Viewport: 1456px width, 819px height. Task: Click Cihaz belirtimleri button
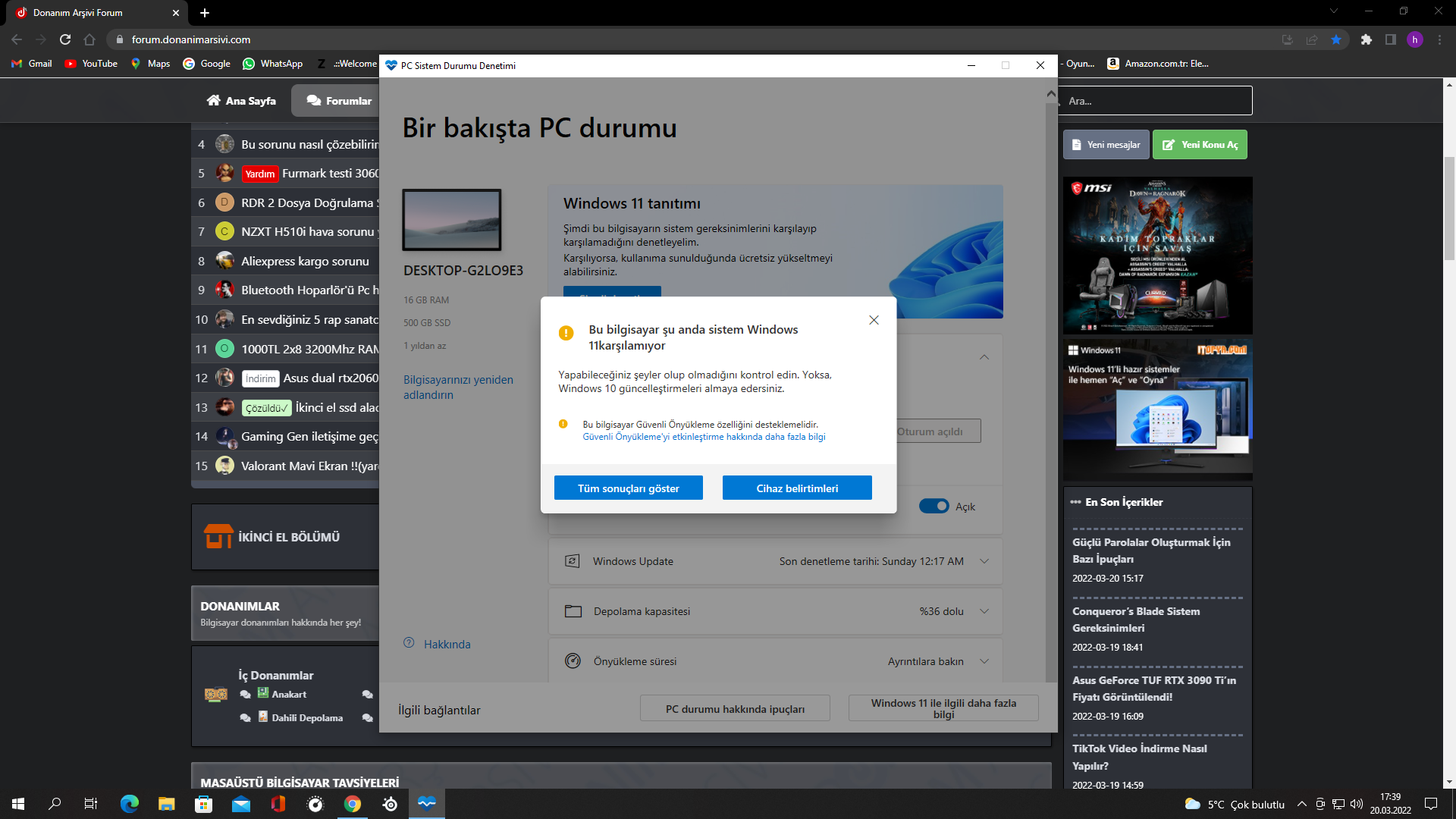pos(797,488)
